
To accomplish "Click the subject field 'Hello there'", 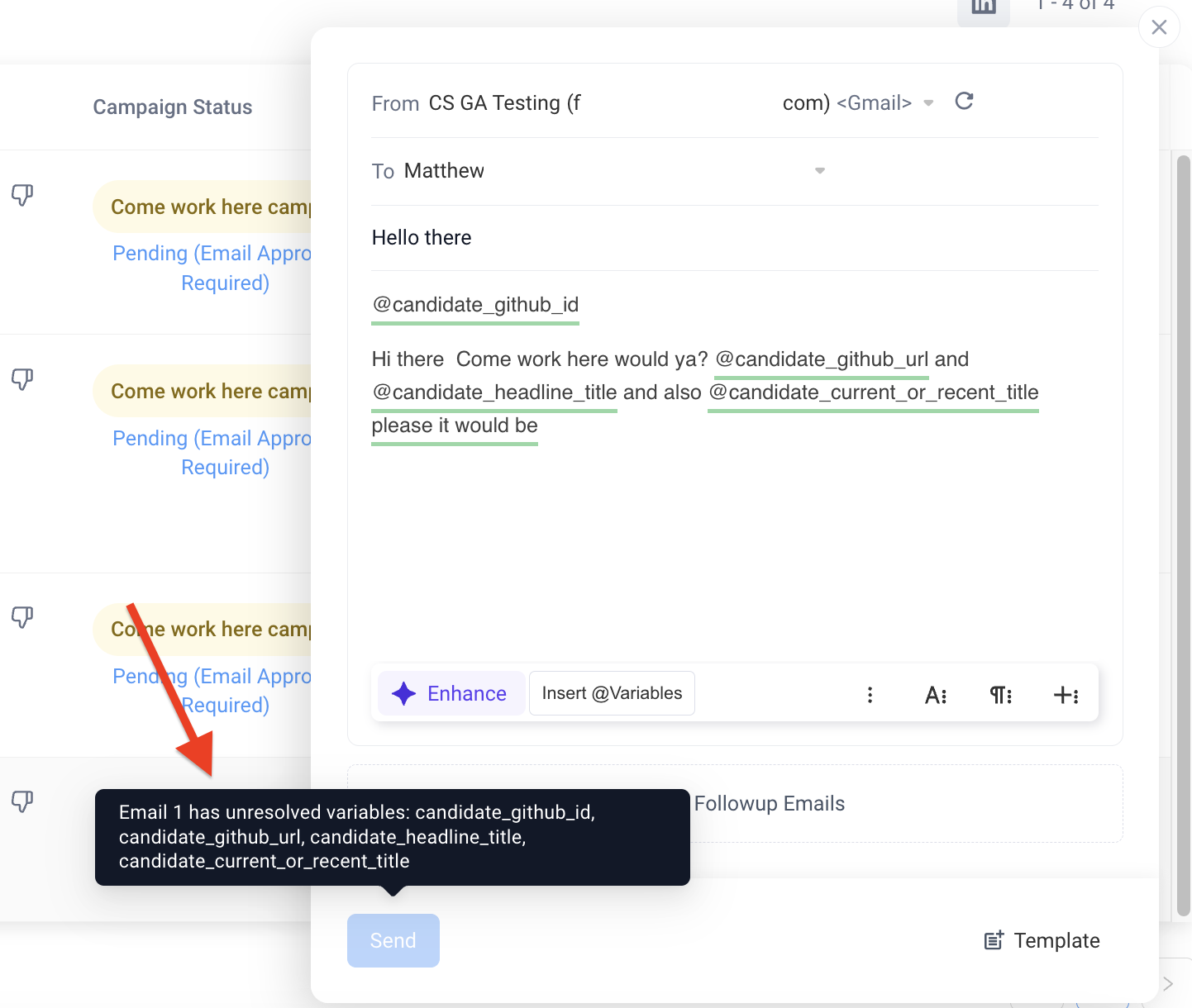I will pos(735,238).
